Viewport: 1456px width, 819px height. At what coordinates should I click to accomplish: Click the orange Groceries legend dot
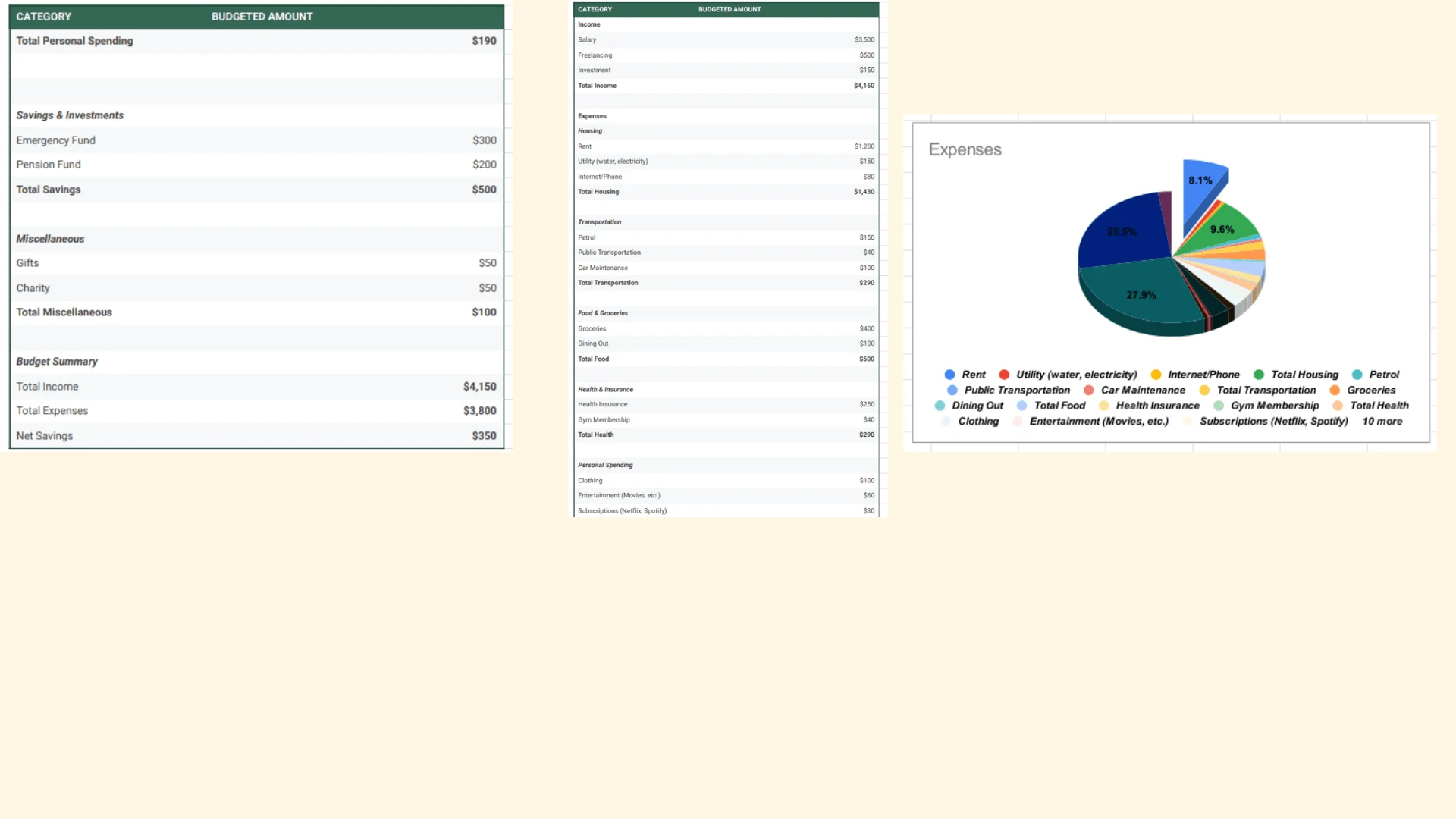click(1335, 391)
